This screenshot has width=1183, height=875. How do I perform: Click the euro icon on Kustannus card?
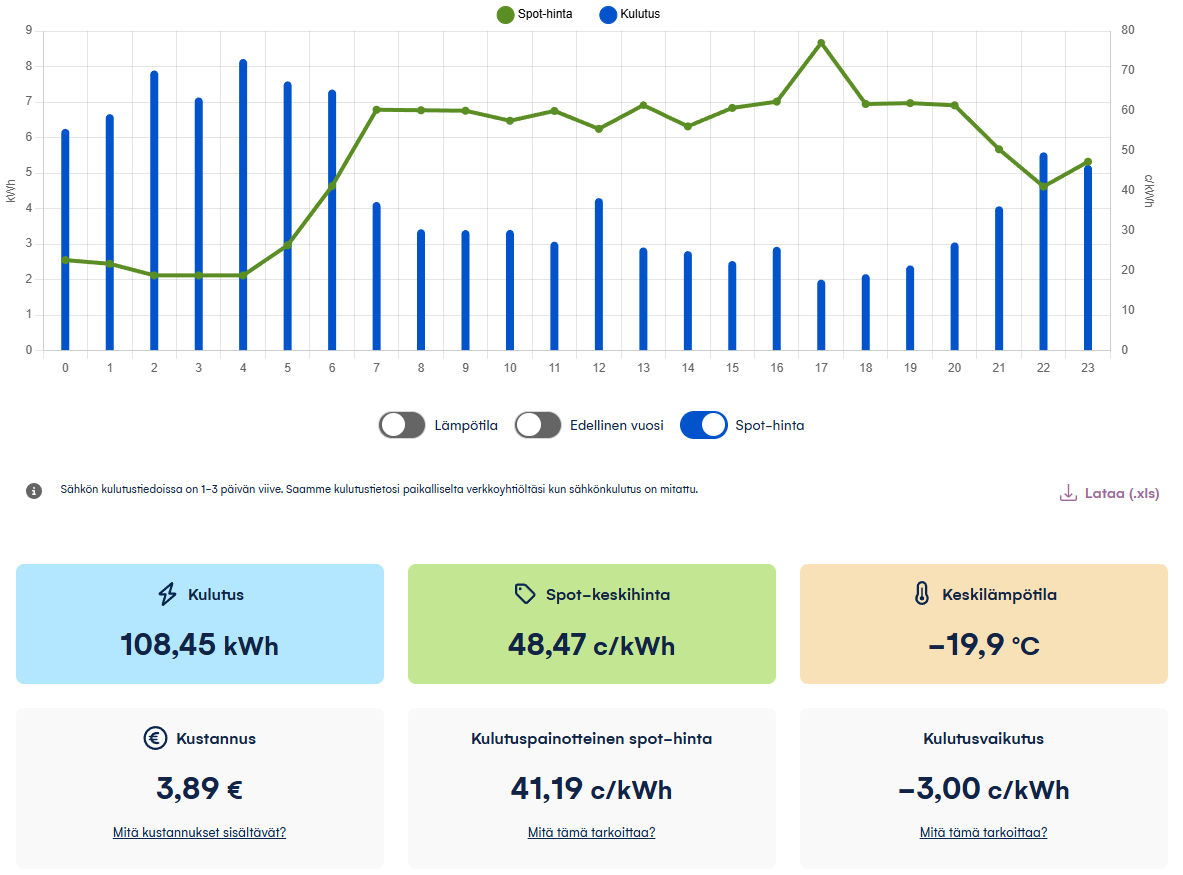155,739
